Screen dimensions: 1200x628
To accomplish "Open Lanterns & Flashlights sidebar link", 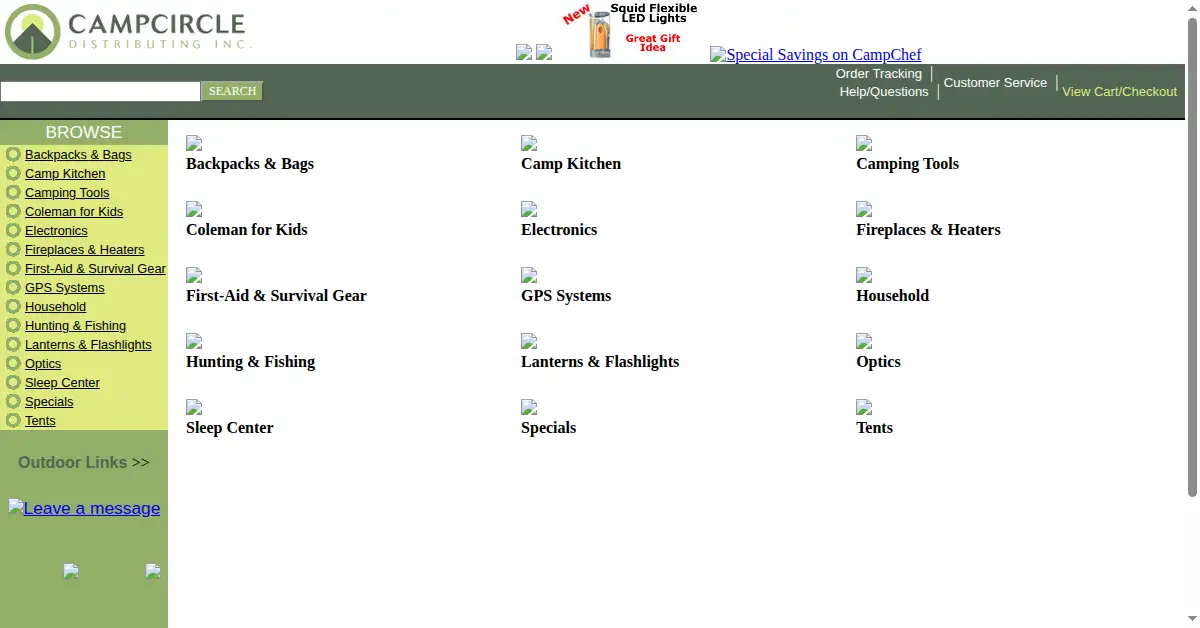I will (88, 345).
